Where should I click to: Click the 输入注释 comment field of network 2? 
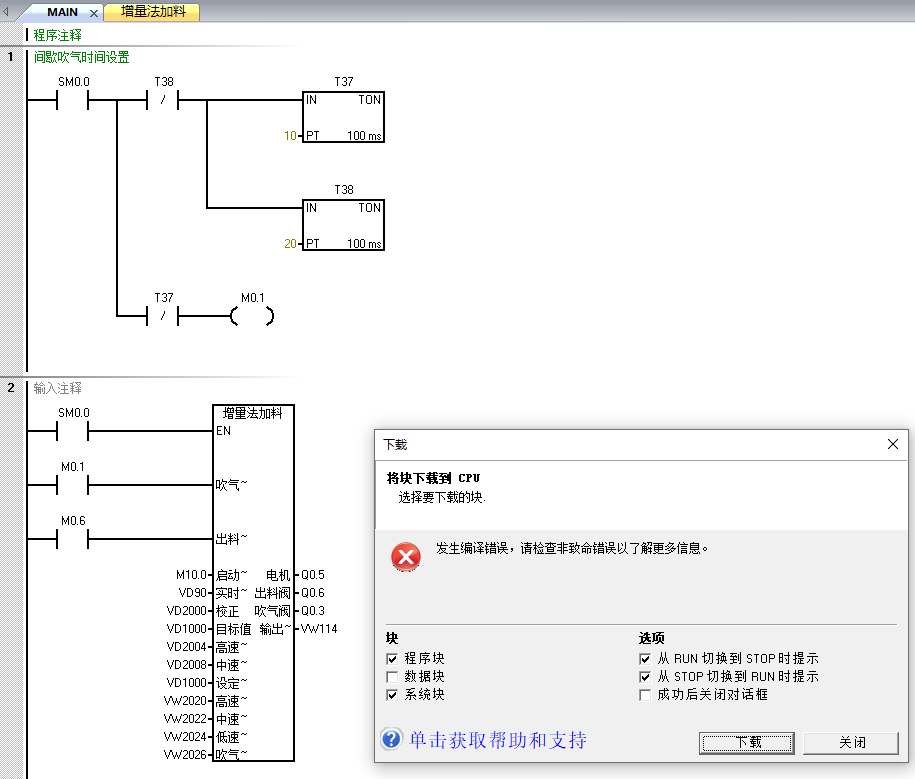58,388
